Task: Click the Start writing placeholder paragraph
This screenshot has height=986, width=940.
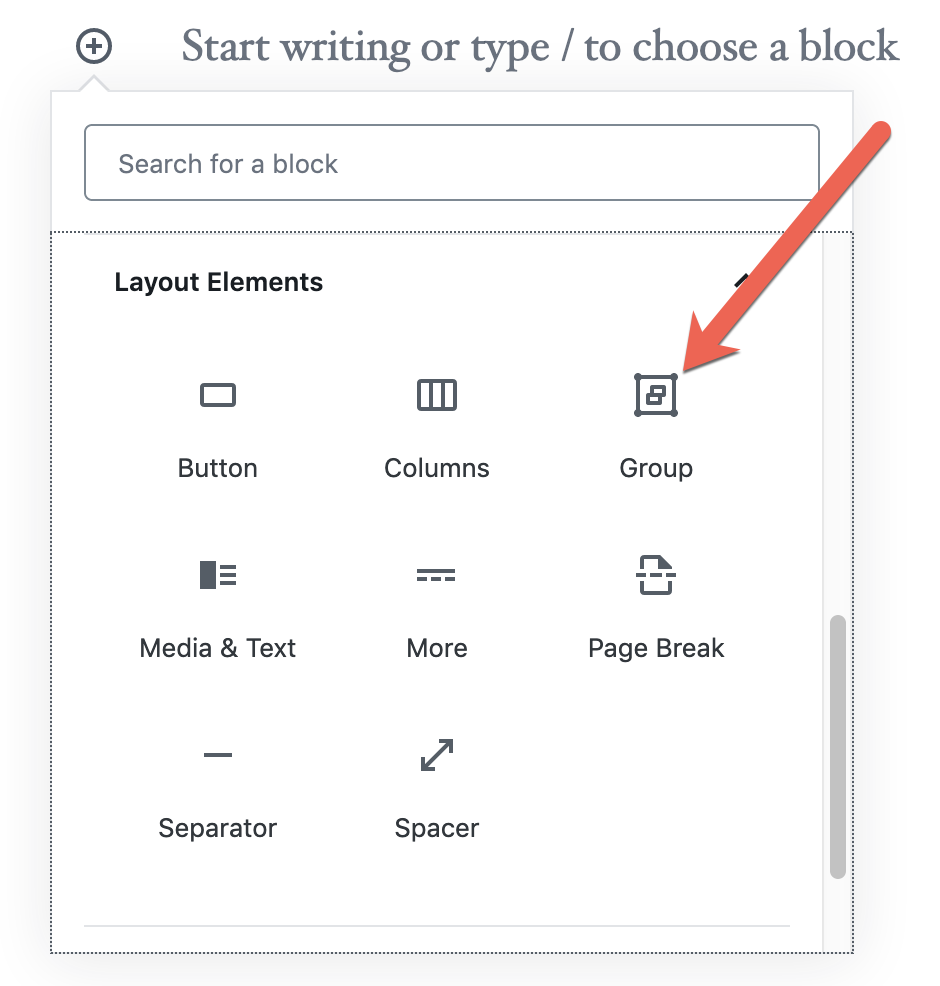Action: pos(539,47)
